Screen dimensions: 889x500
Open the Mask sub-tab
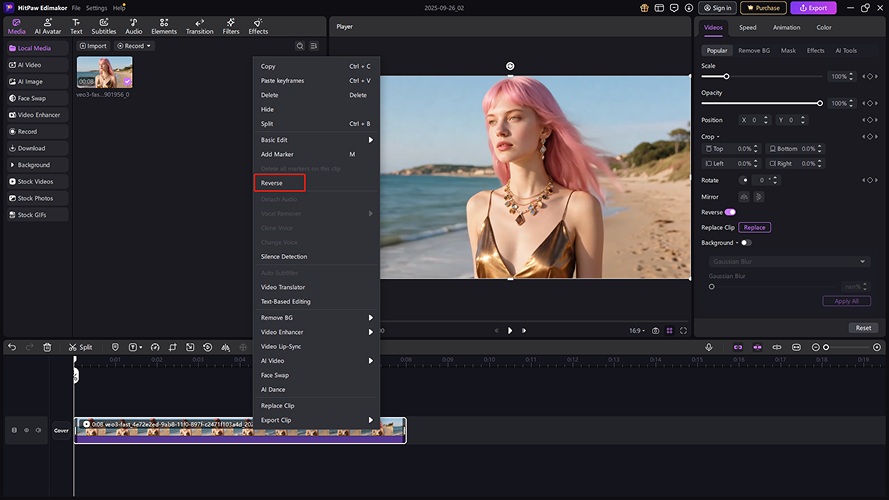tap(788, 50)
